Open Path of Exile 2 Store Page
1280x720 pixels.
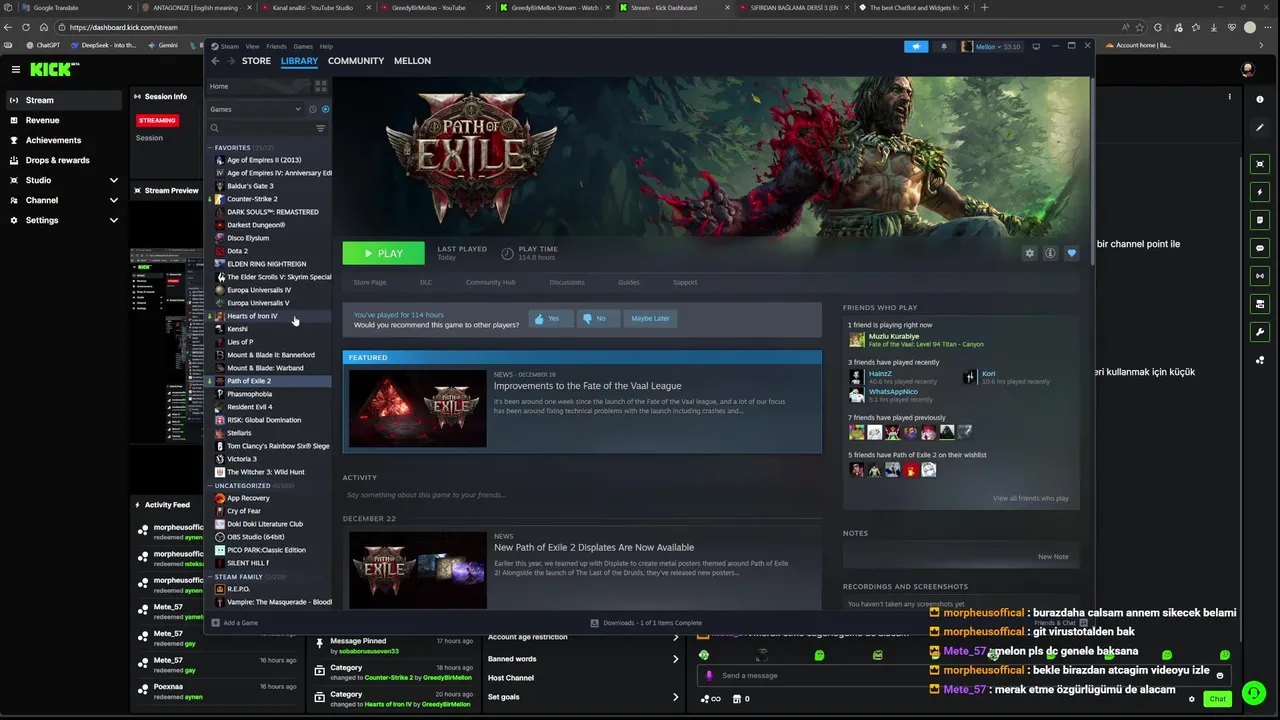click(369, 282)
